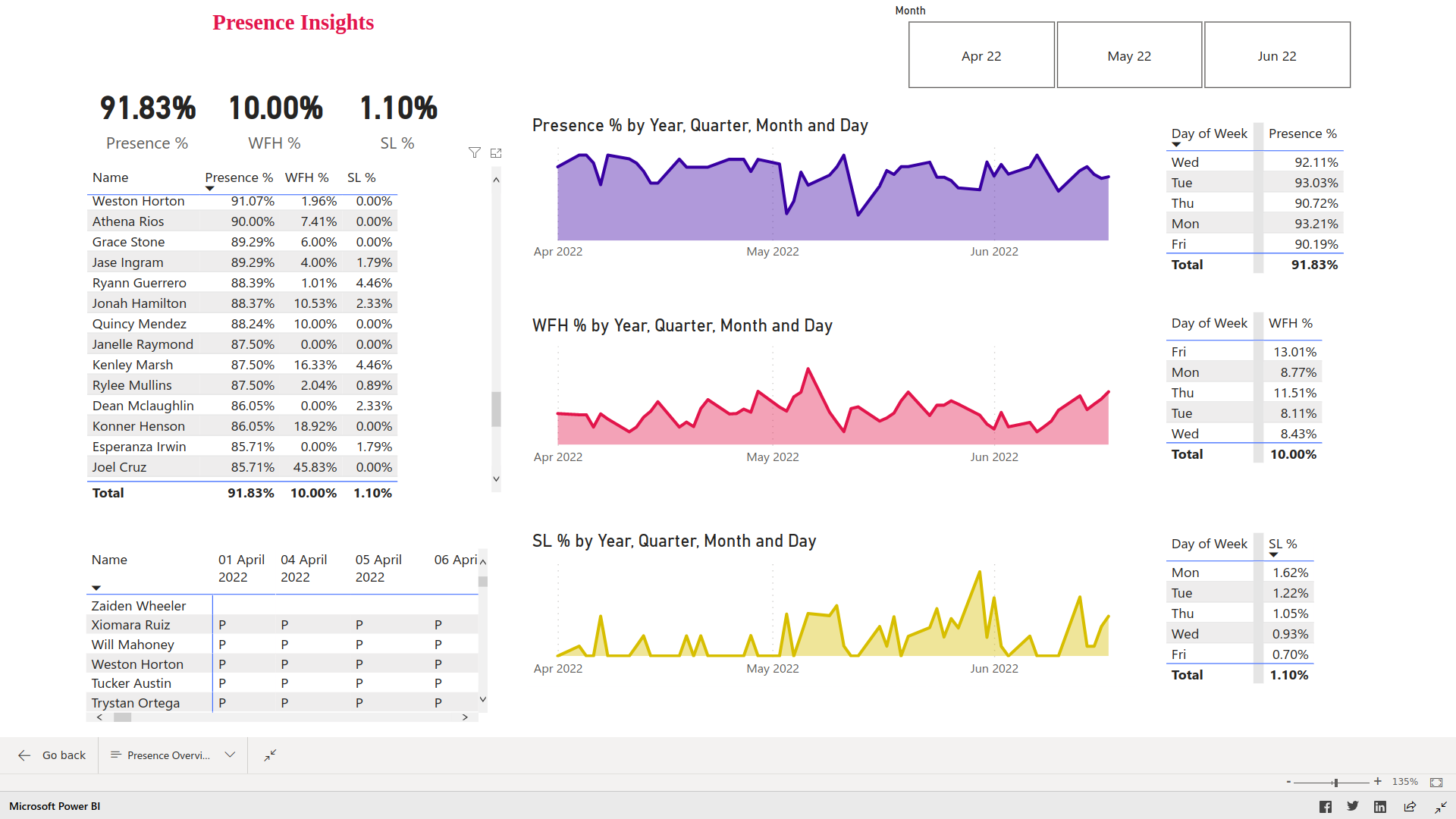Image resolution: width=1456 pixels, height=819 pixels.
Task: Open the Presence Overview page dropdown
Action: (229, 755)
